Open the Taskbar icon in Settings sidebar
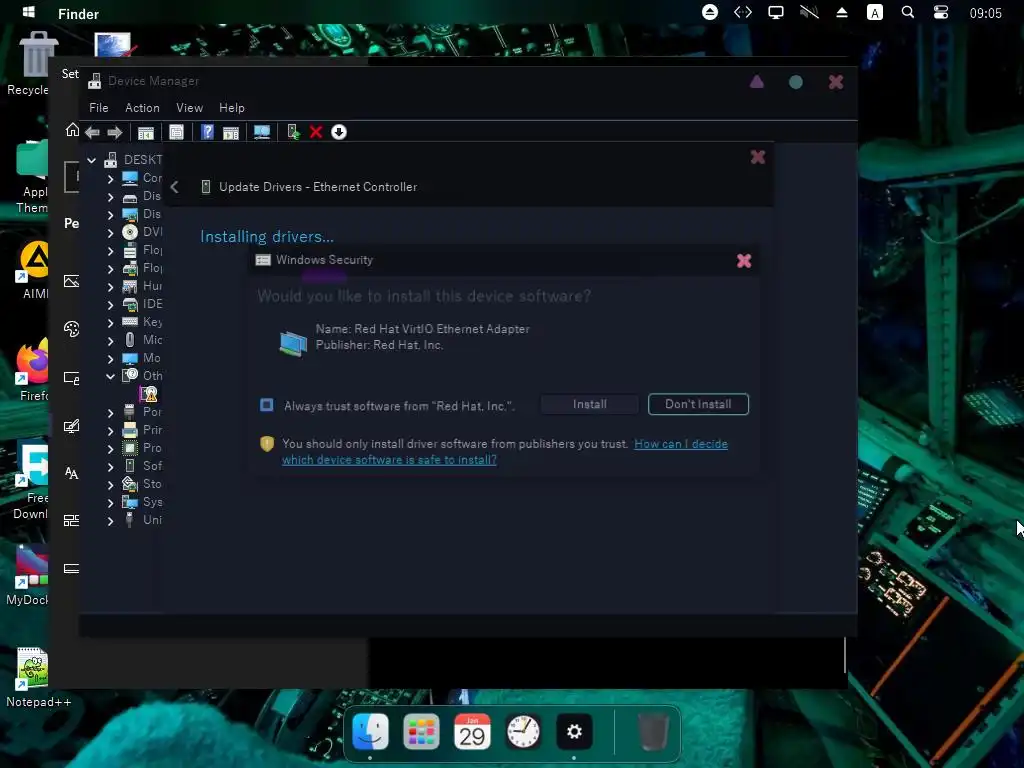The width and height of the screenshot is (1024, 768). click(x=71, y=568)
